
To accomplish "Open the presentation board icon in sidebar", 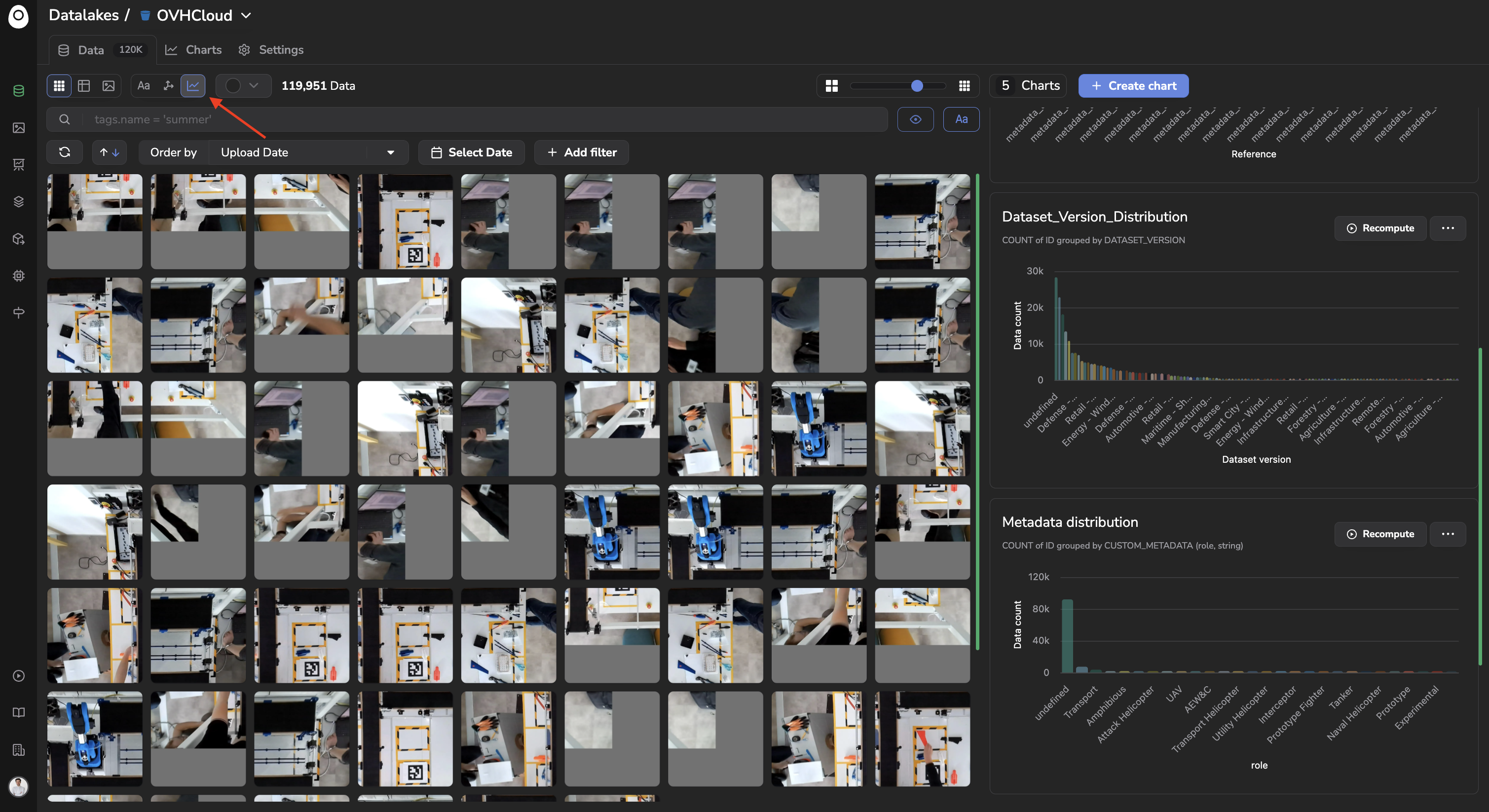I will coord(18,165).
